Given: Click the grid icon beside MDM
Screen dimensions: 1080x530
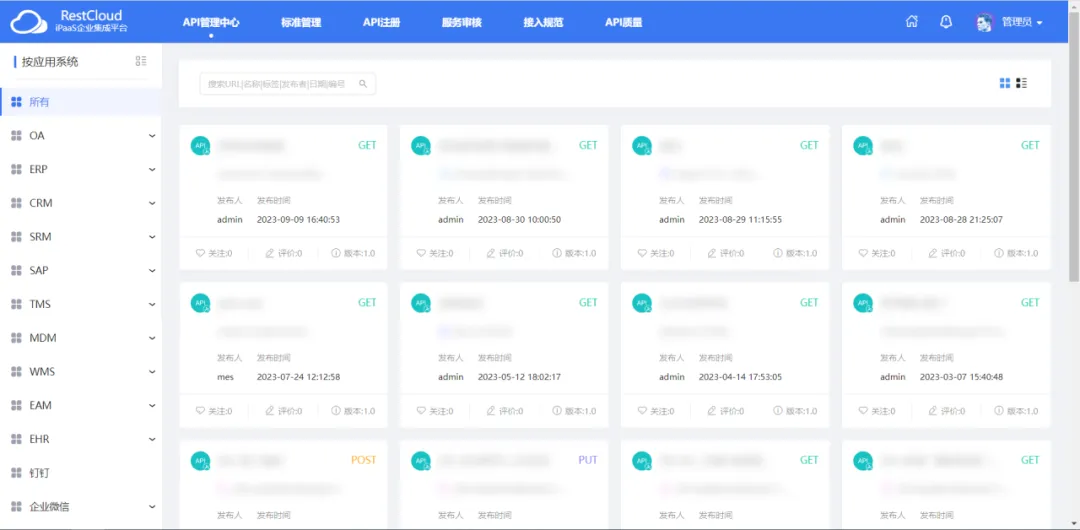Looking at the screenshot, I should 17,338.
